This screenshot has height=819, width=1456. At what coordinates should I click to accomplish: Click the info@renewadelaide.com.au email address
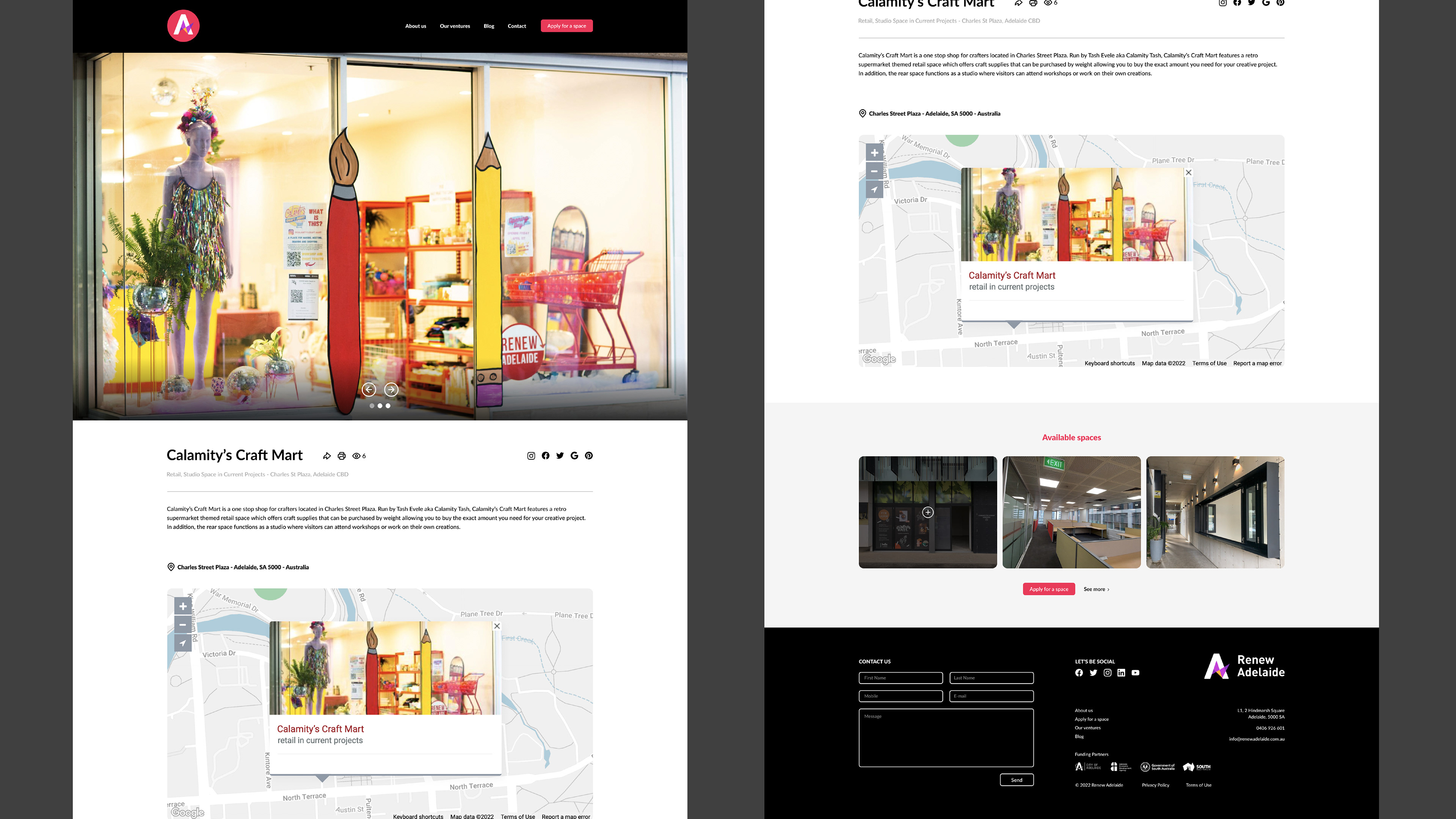[1257, 739]
